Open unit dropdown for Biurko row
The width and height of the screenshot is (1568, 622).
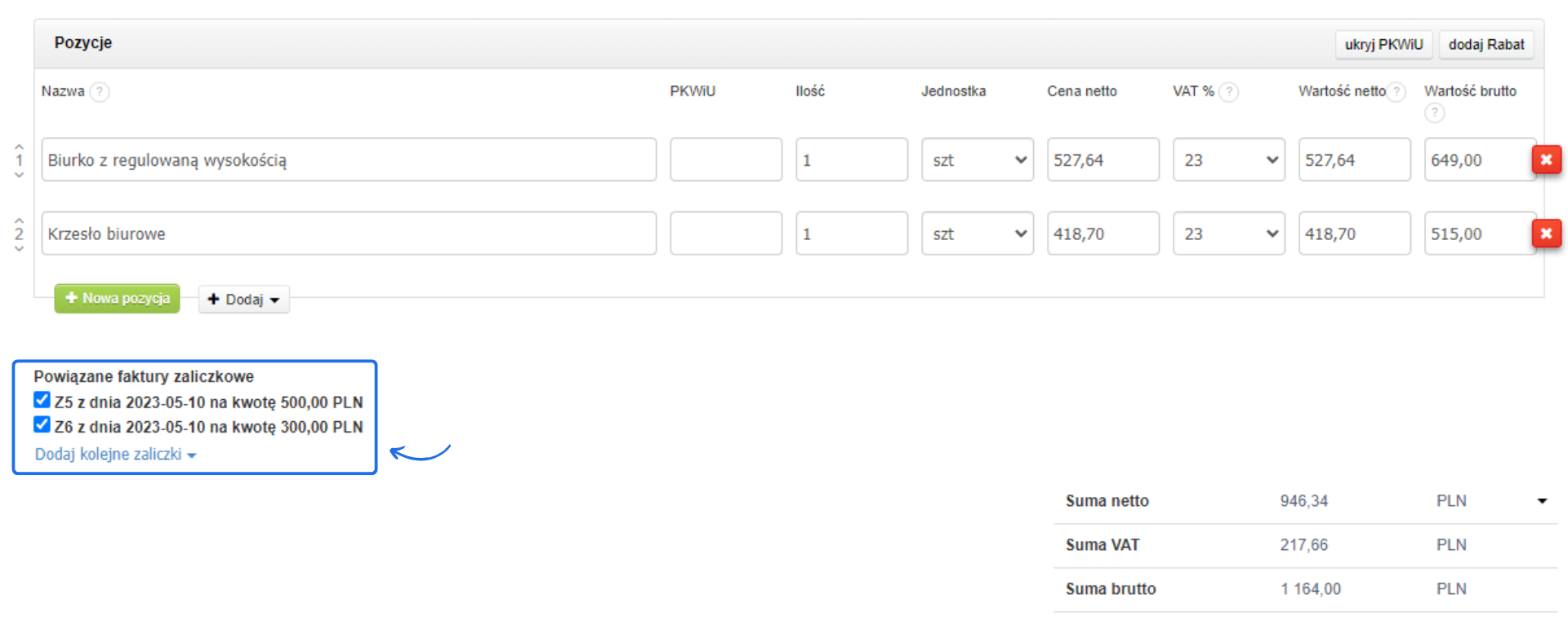click(x=977, y=160)
